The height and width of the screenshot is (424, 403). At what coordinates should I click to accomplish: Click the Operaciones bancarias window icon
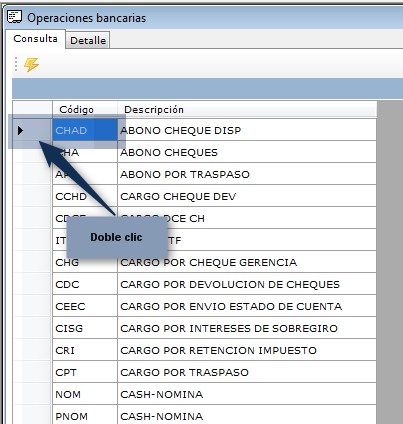(x=14, y=17)
